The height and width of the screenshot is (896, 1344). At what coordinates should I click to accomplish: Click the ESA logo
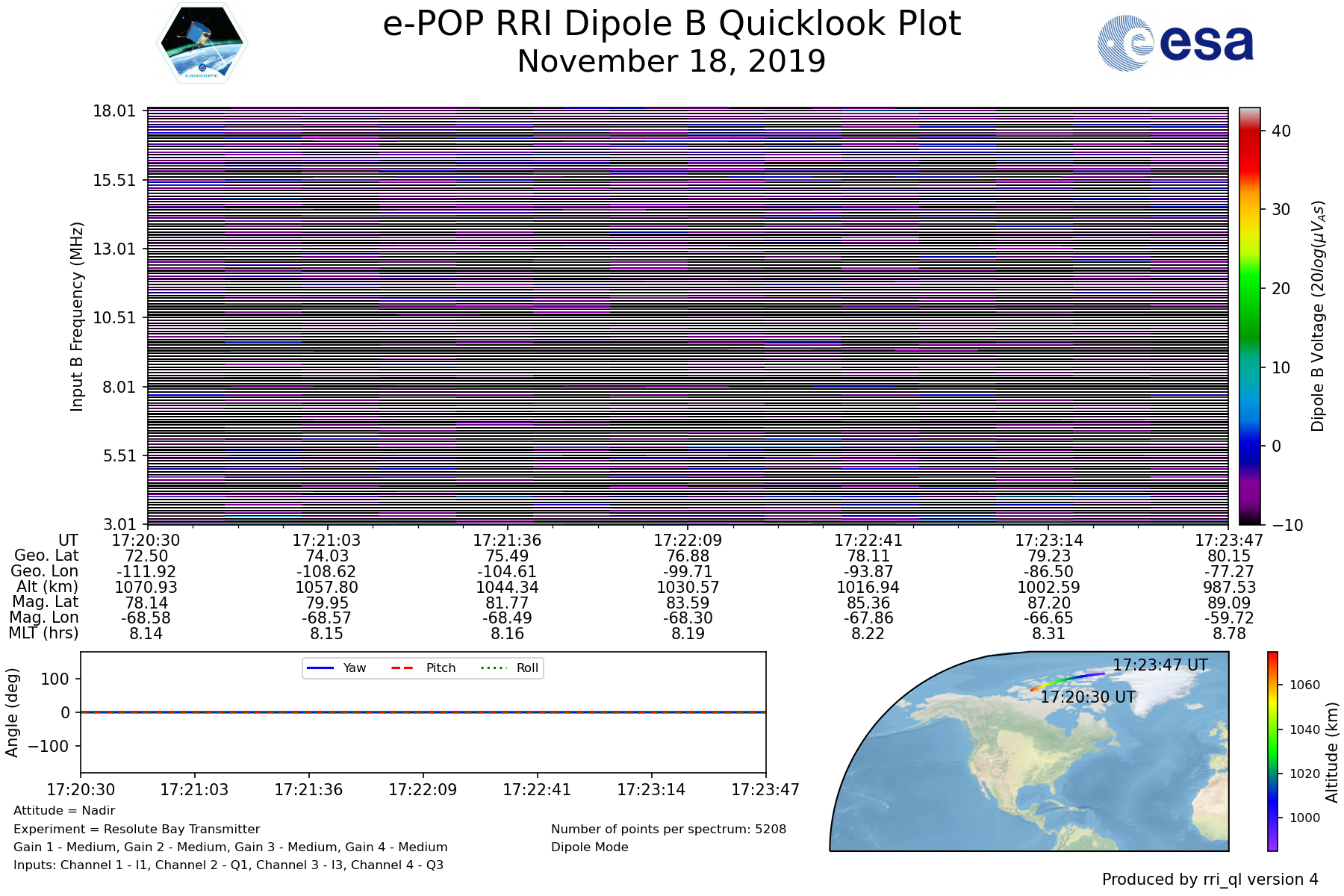click(1175, 44)
